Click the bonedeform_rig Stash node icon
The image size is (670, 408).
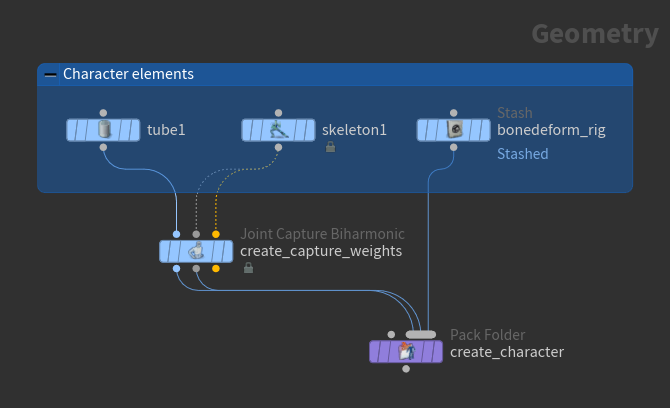pos(454,129)
